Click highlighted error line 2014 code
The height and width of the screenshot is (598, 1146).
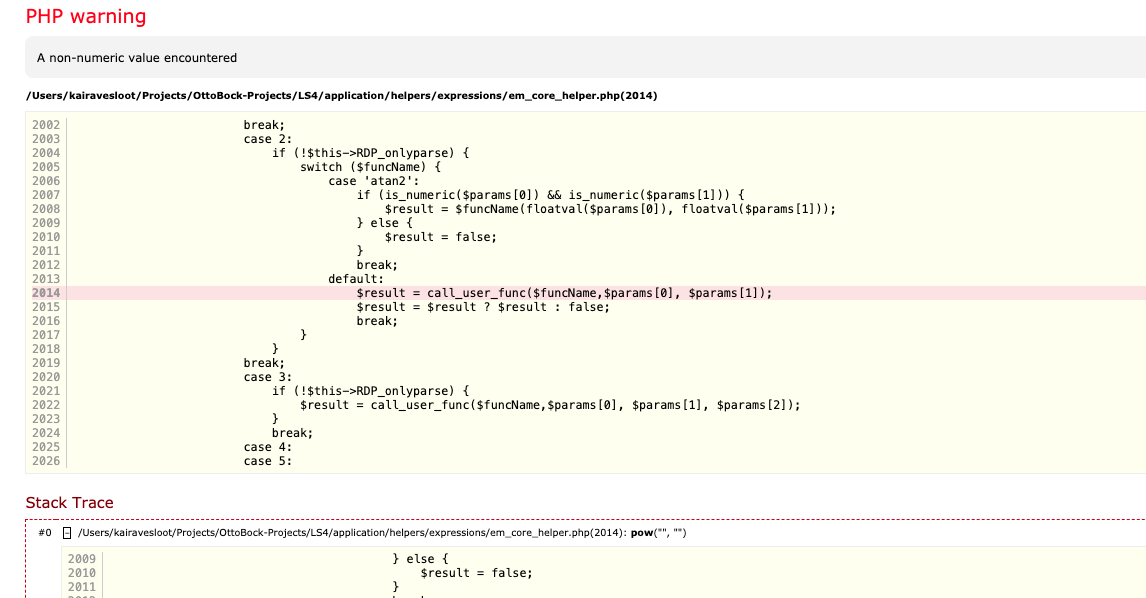564,293
